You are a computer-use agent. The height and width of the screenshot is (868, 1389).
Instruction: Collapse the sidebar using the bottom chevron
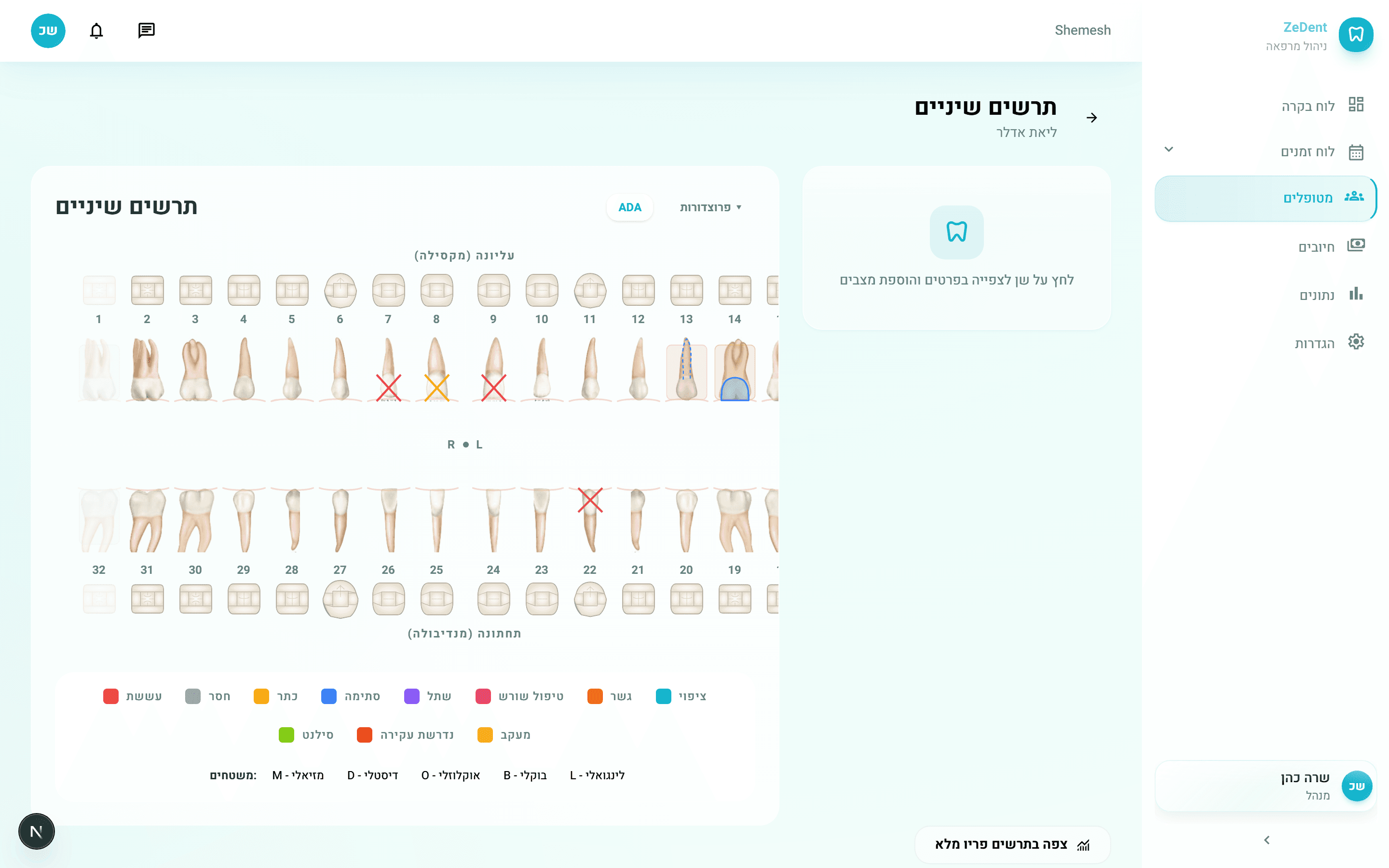point(1267,840)
